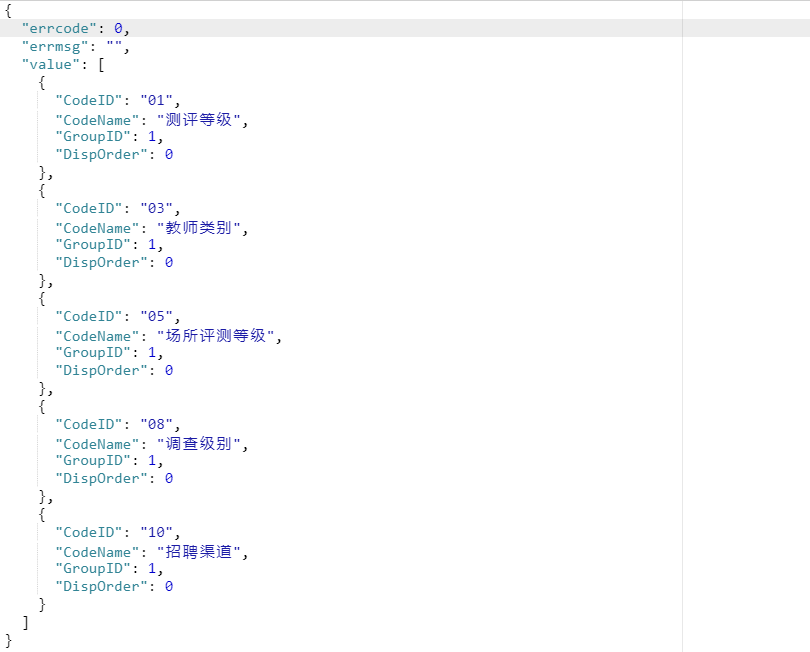Click the CodeName key of entry "01"
810x652 pixels.
[x=97, y=120]
